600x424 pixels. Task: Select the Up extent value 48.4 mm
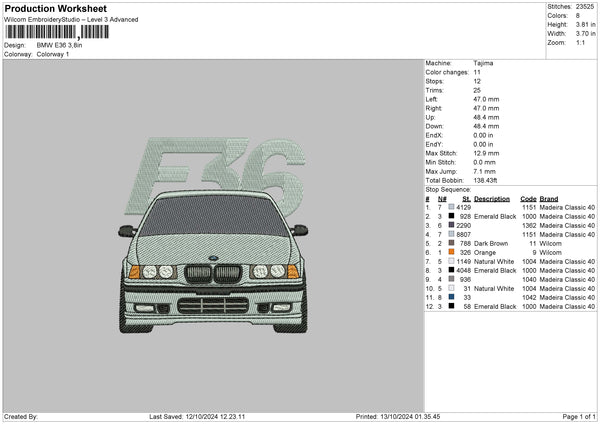pos(486,117)
